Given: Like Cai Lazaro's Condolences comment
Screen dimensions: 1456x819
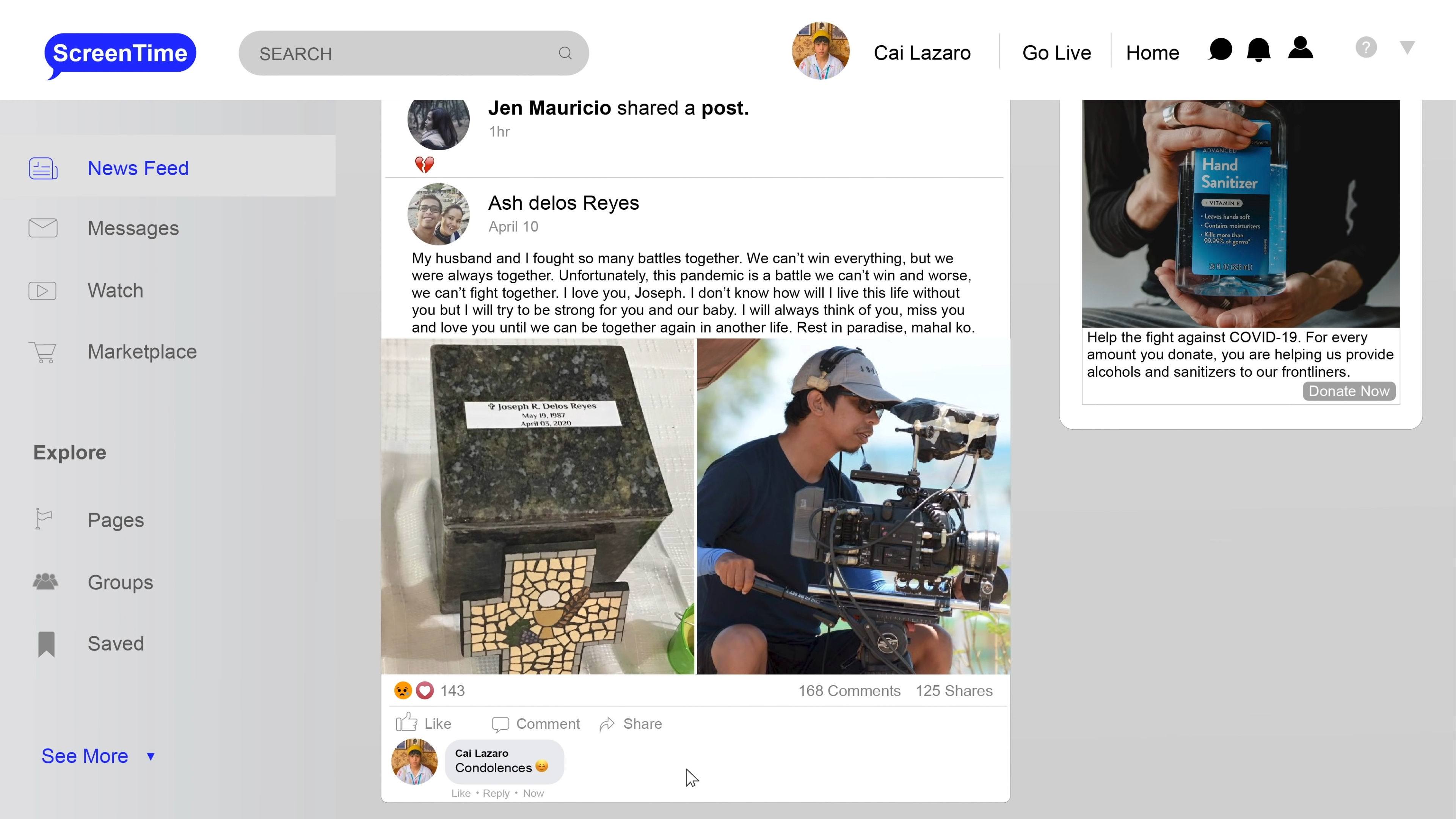Looking at the screenshot, I should click(x=460, y=794).
